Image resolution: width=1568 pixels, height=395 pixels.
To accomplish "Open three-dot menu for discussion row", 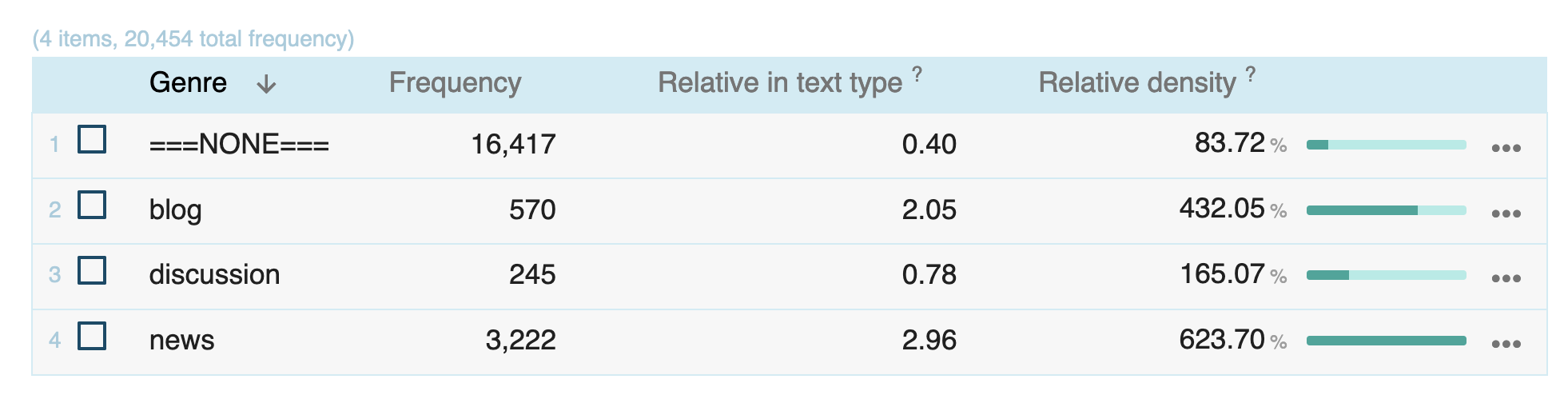I will 1506,278.
